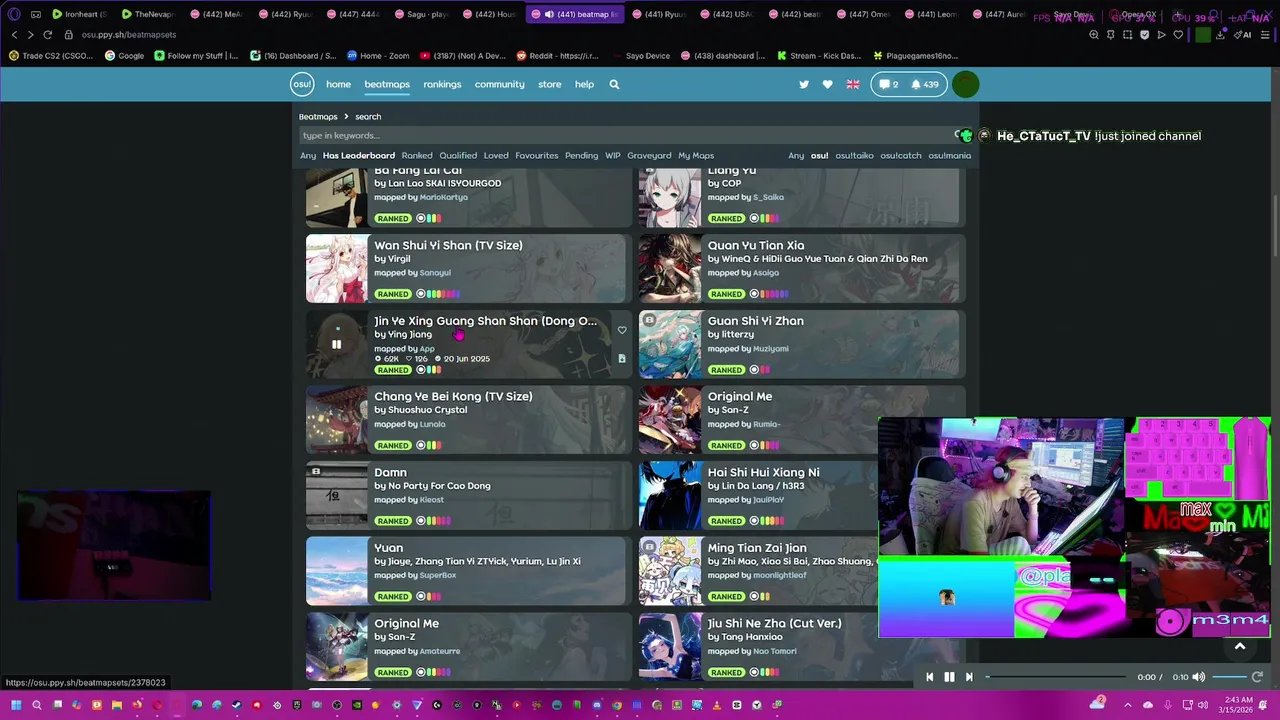The width and height of the screenshot is (1280, 720).
Task: Click the Damn beatmap cover thumbnail
Action: (x=337, y=495)
